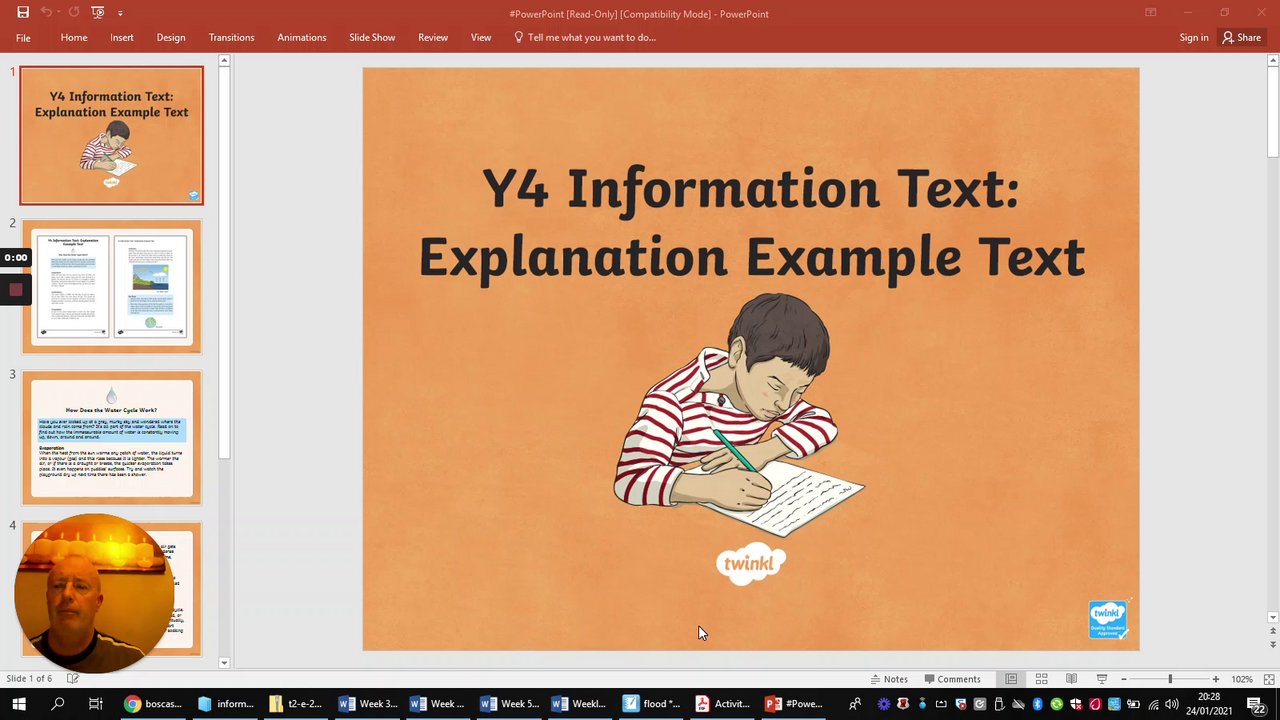The image size is (1280, 720).
Task: Click the red record stop button overlay
Action: 15,290
